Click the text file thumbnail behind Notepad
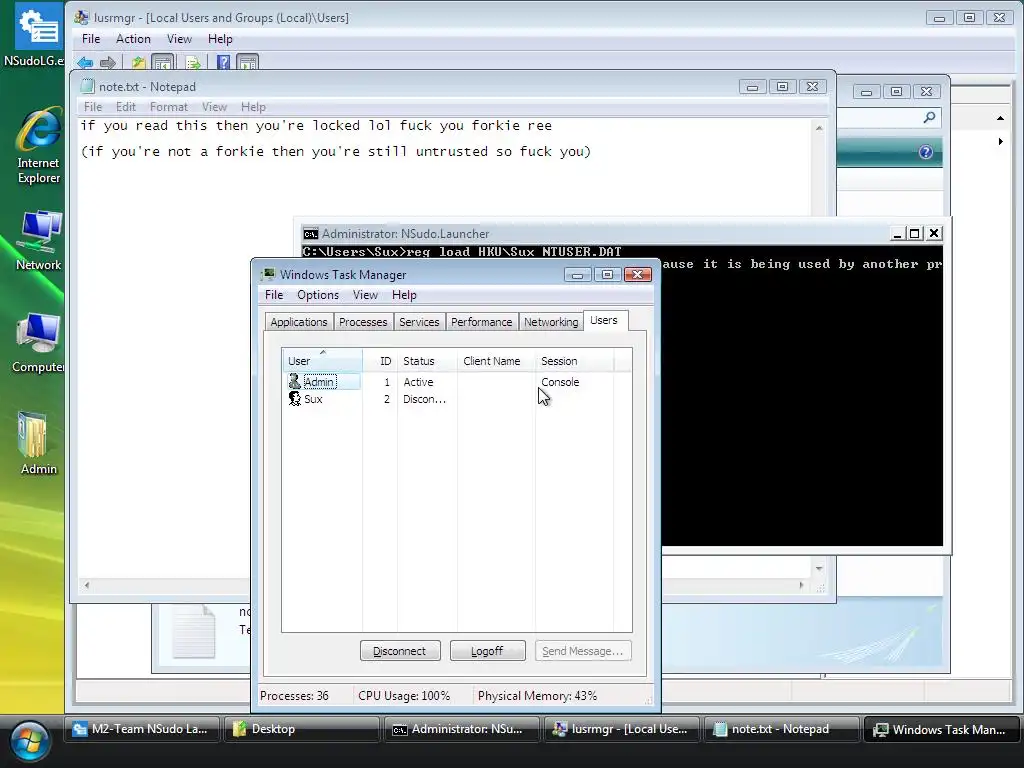 coord(193,632)
